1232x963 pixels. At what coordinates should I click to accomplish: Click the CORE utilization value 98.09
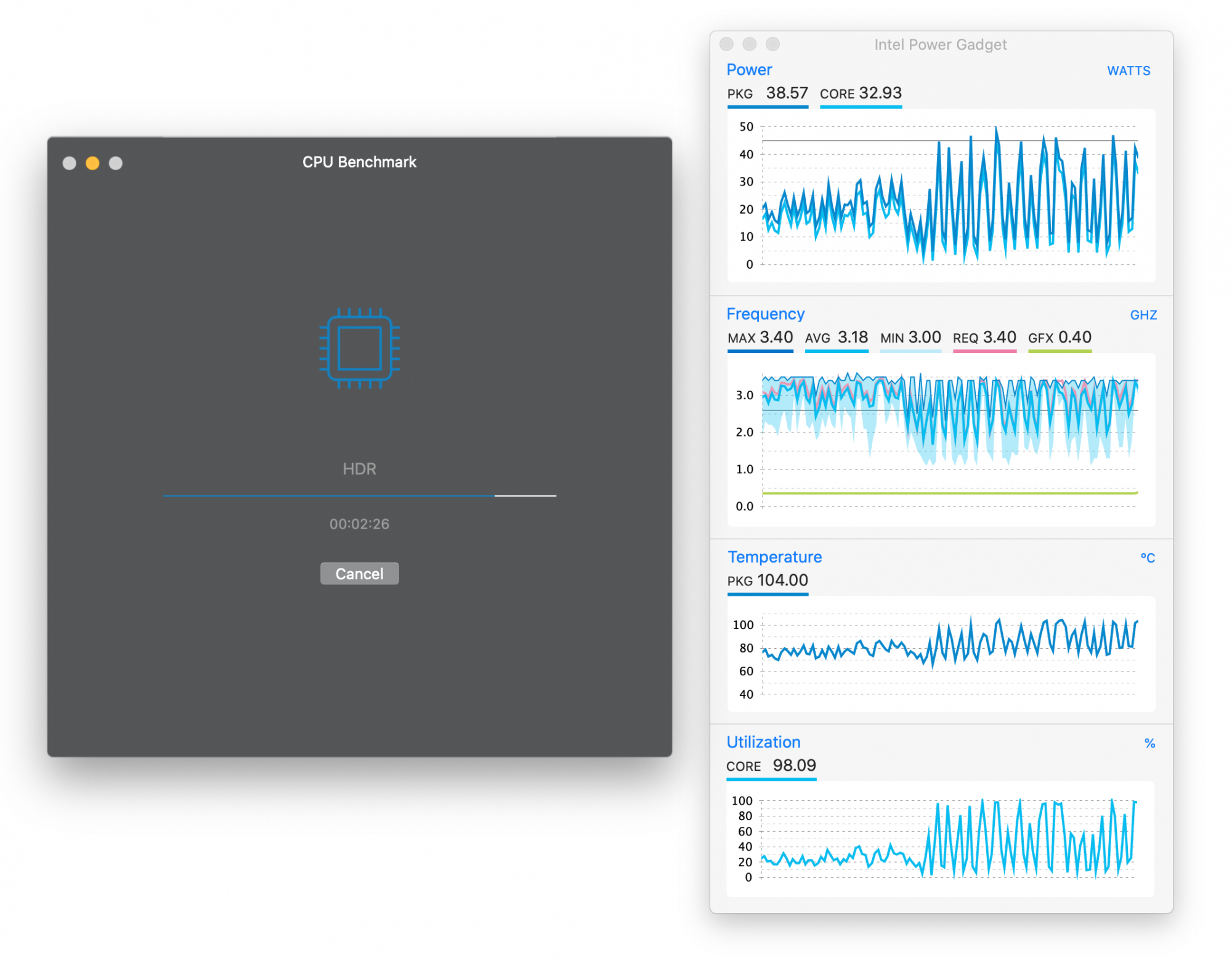[x=794, y=765]
